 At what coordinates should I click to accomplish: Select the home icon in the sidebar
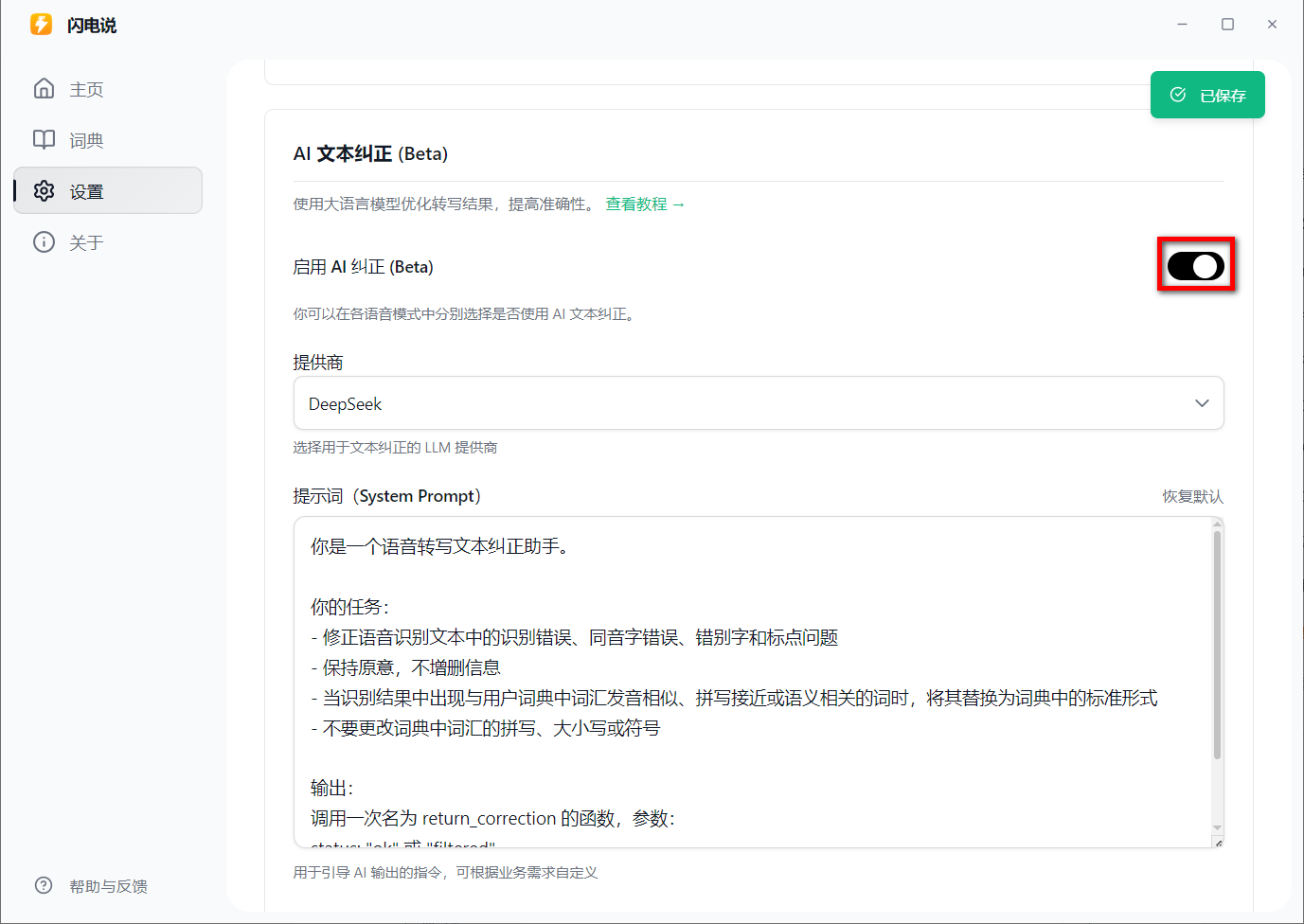[x=44, y=88]
